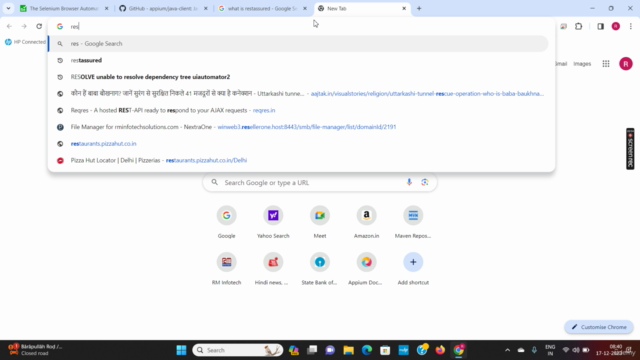This screenshot has height=360, width=640.
Task: Launch Microsoft Edge from the taskbar
Action: click(367, 350)
